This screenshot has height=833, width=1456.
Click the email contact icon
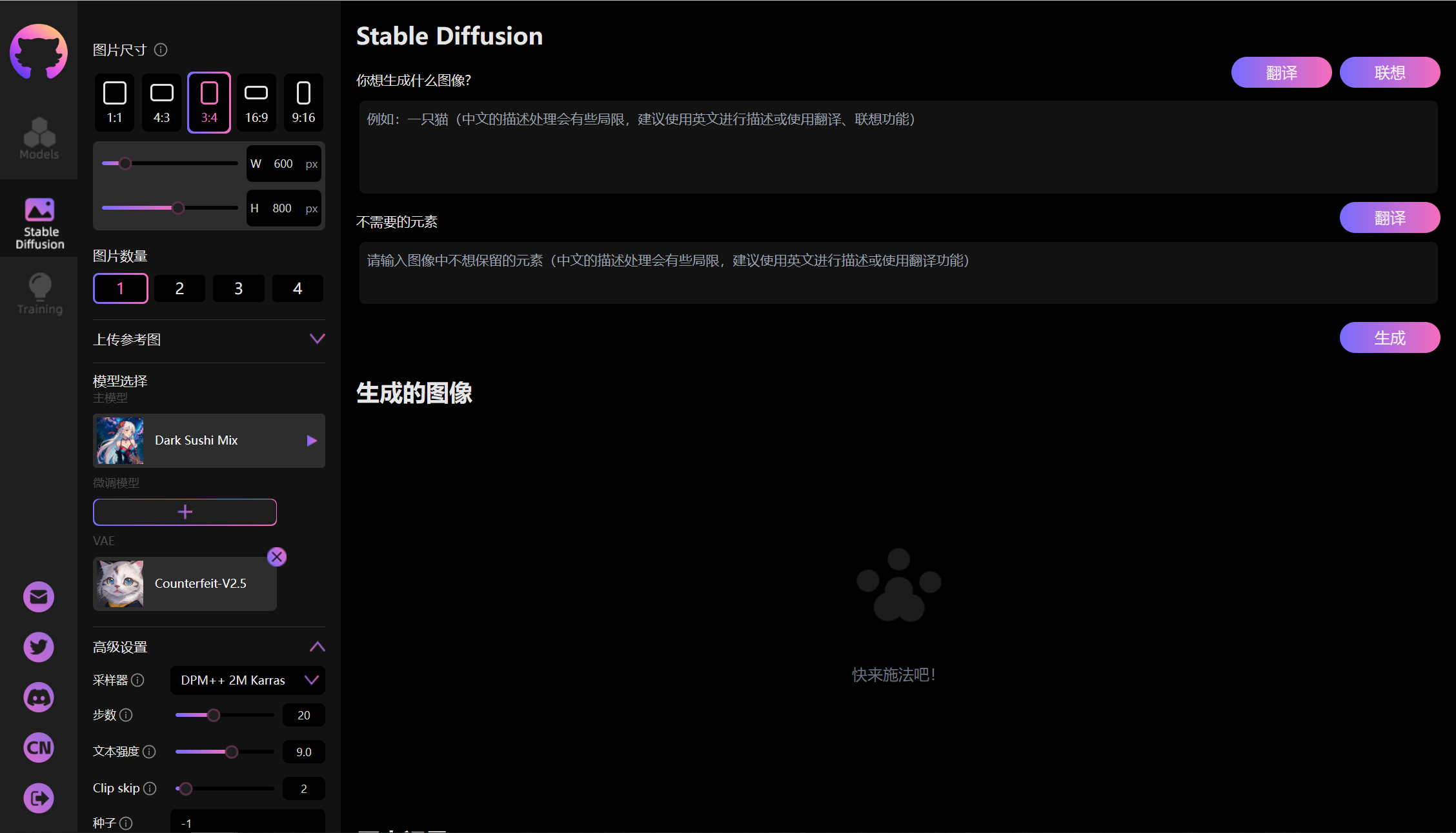point(40,597)
